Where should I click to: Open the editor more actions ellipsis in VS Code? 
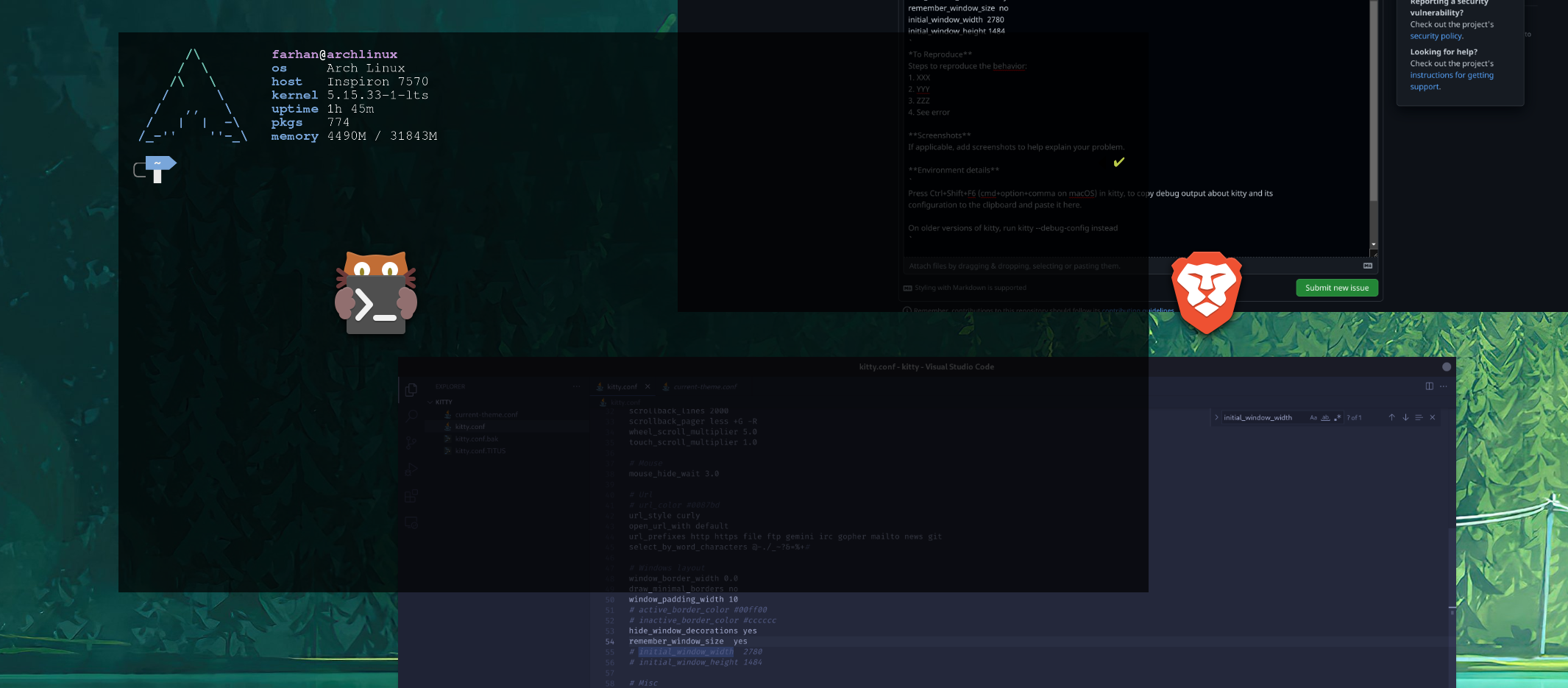(x=1444, y=386)
